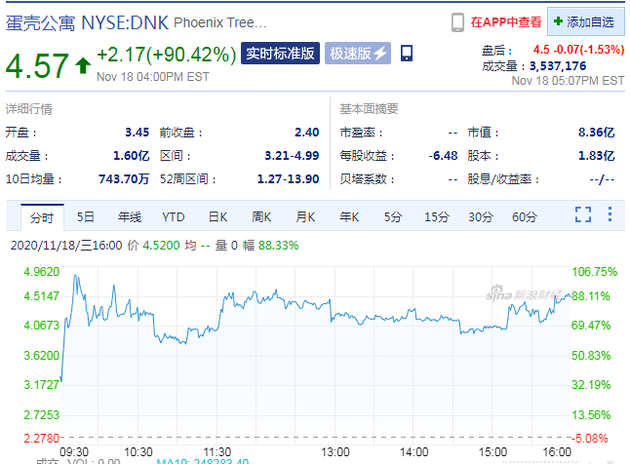
Task: Click timestamp Nov 18 05:07PM EST
Action: pos(568,81)
